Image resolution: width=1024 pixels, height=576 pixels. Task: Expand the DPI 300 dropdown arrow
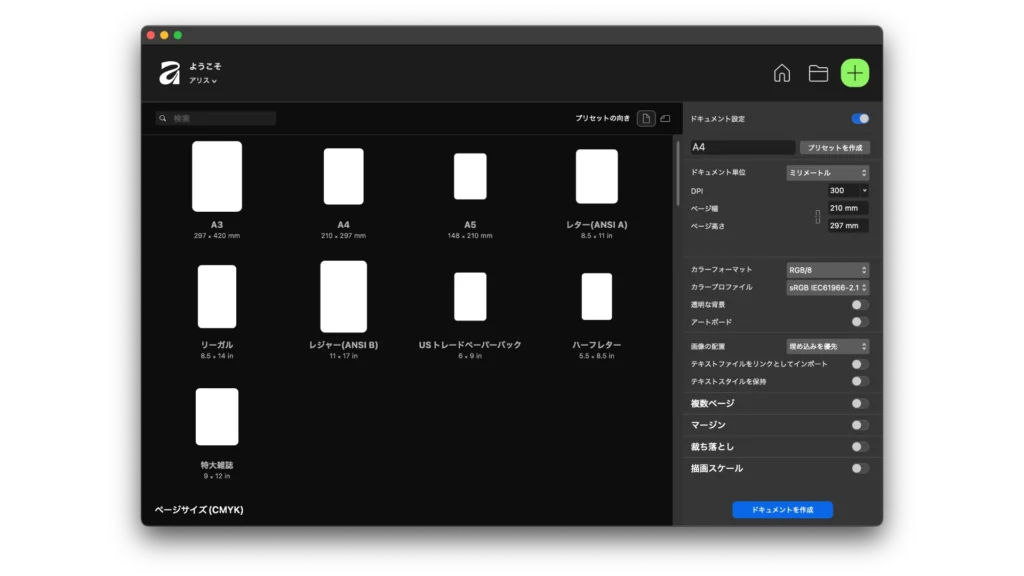tap(864, 190)
